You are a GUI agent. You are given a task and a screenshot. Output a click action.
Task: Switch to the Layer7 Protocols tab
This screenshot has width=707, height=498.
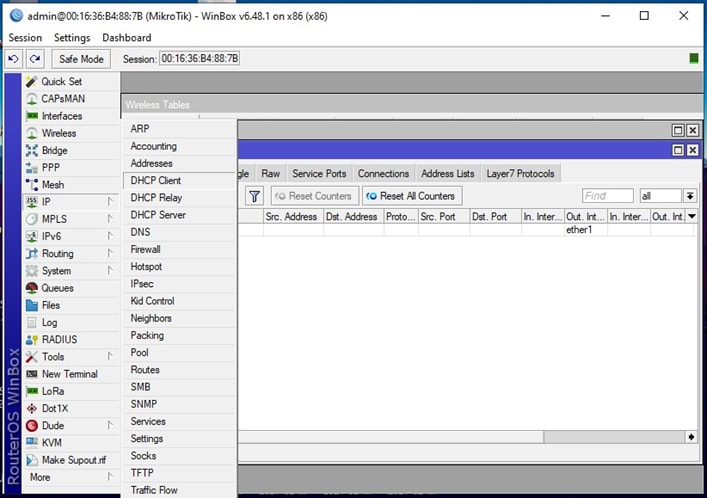(x=520, y=174)
